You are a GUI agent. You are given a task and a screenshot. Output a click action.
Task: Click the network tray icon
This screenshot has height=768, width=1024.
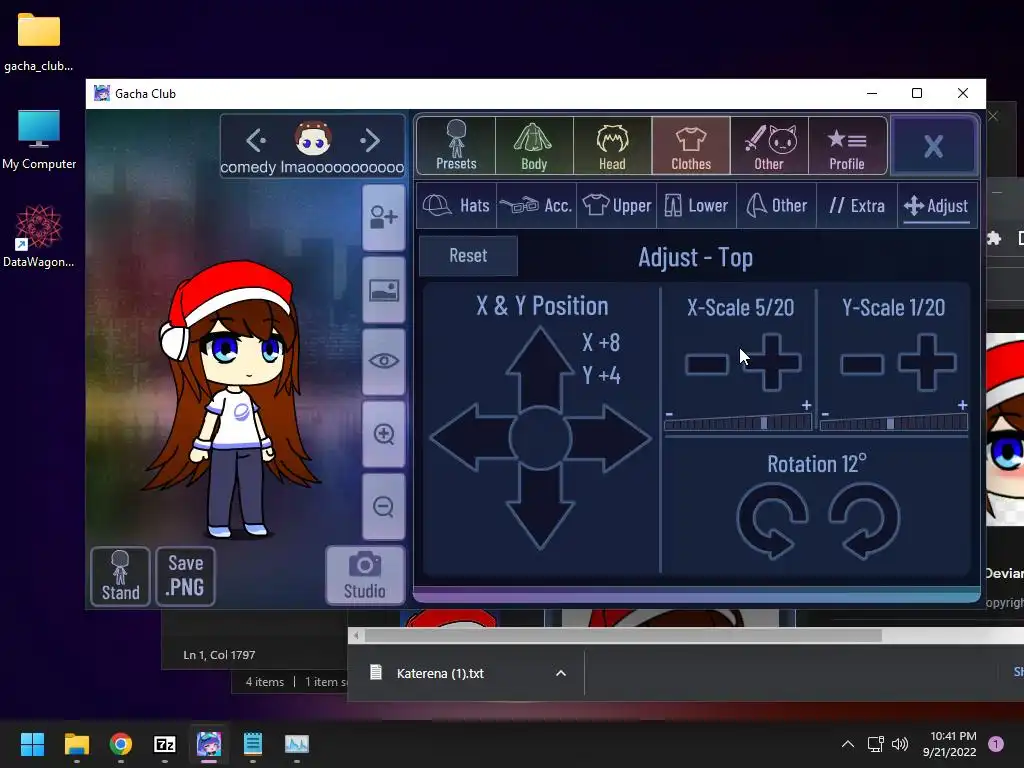tap(875, 744)
